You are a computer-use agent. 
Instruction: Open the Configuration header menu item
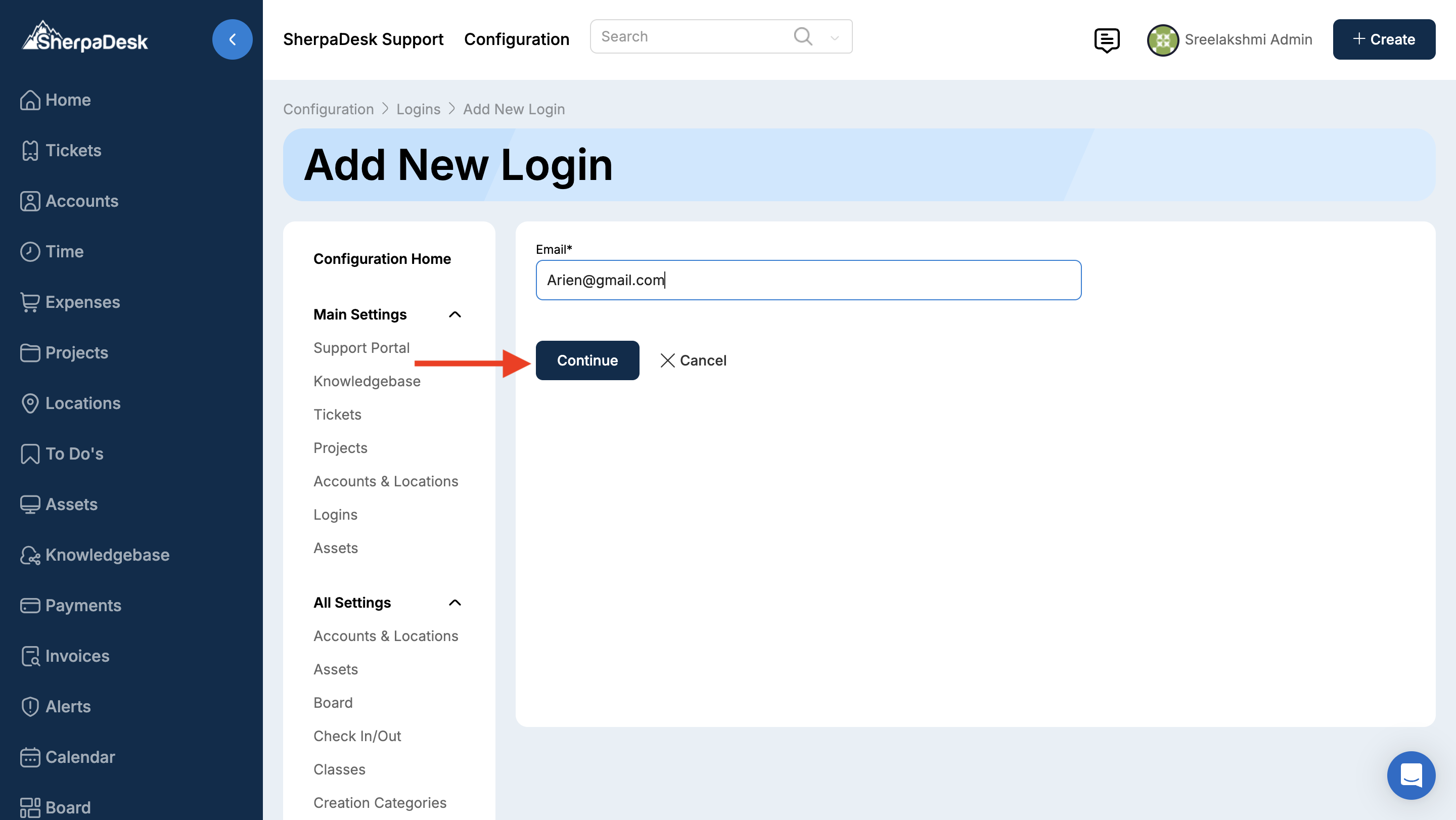516,39
